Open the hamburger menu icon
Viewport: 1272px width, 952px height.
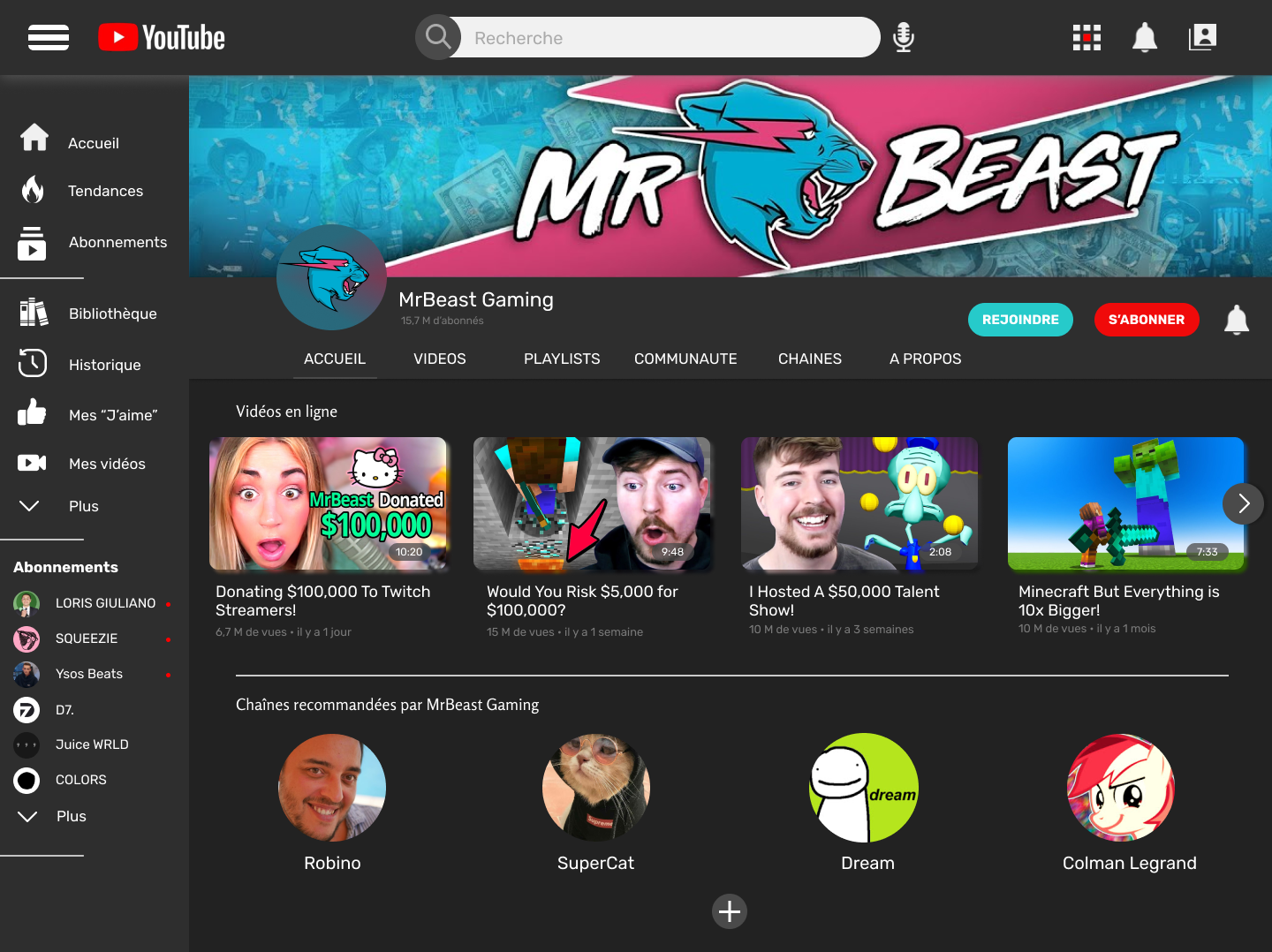tap(49, 38)
